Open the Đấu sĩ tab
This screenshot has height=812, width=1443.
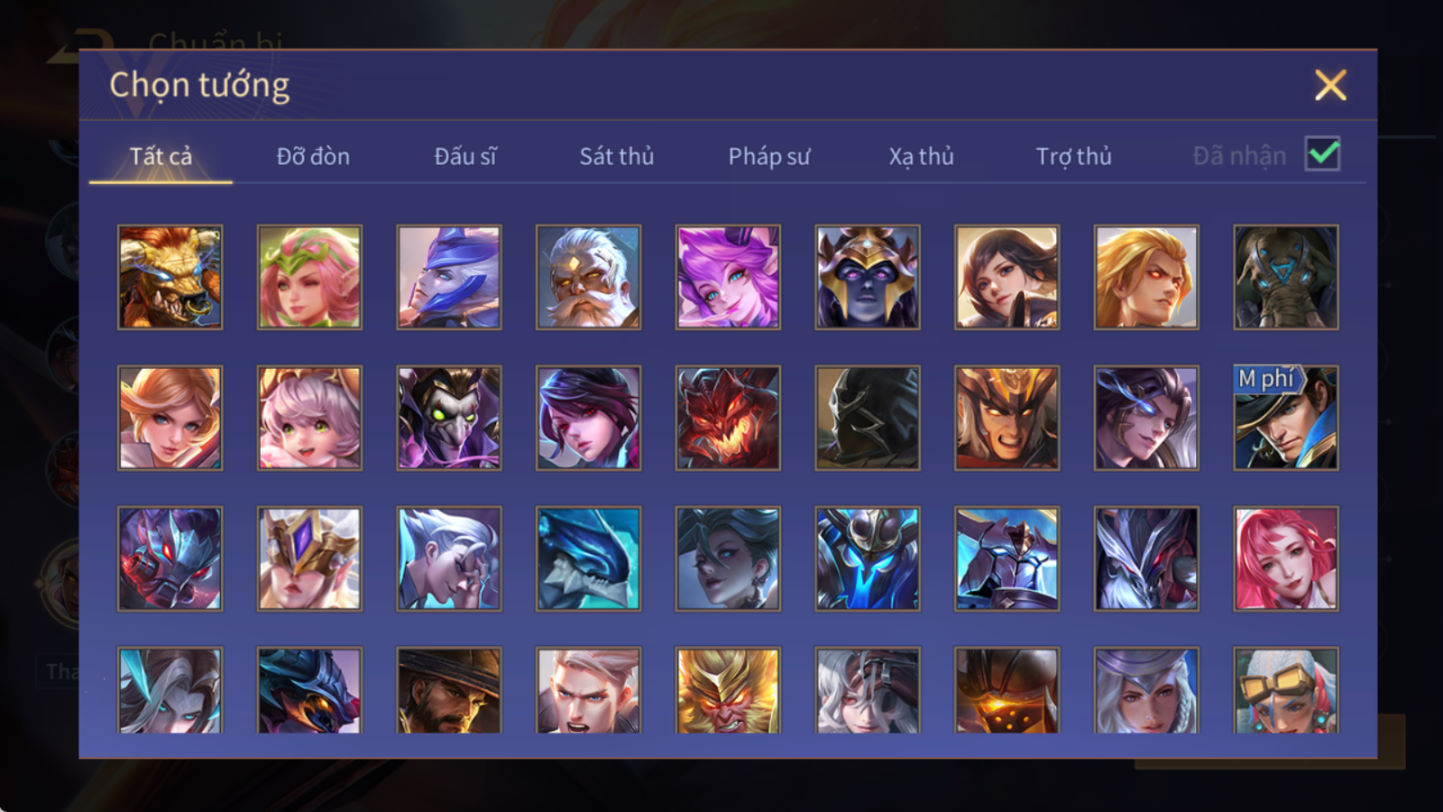click(465, 156)
